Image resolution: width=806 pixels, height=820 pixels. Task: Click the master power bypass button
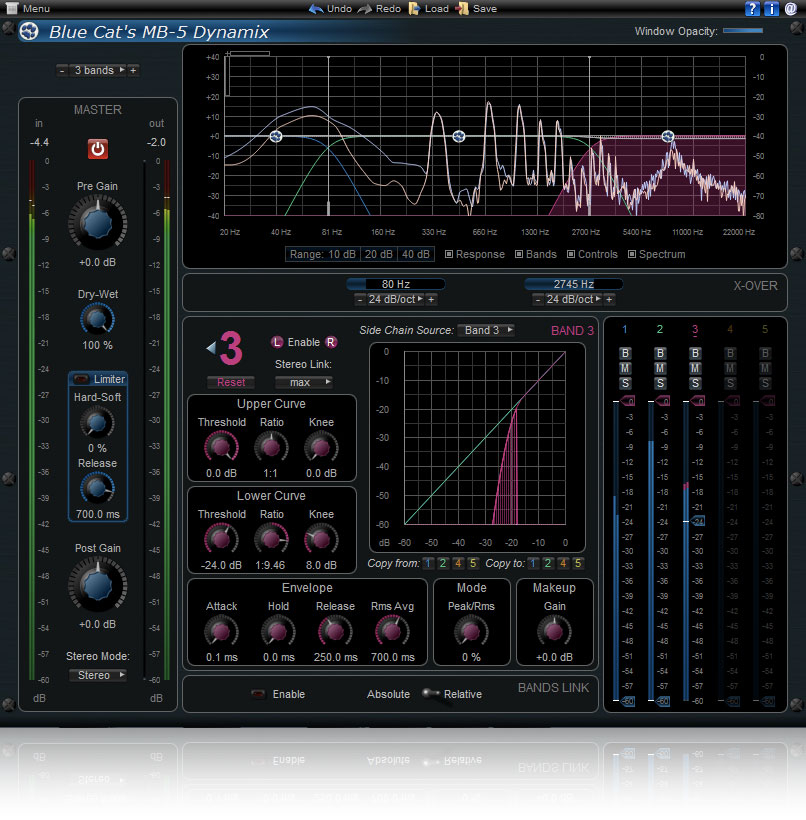(98, 149)
